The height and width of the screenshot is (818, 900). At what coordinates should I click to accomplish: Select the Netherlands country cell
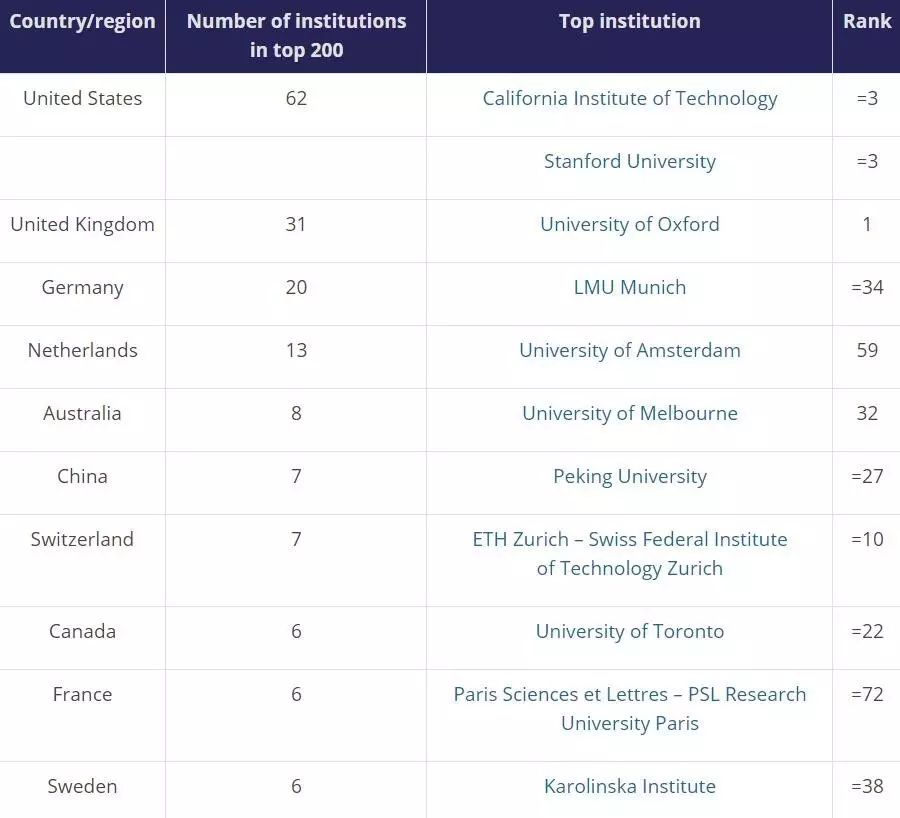click(82, 350)
